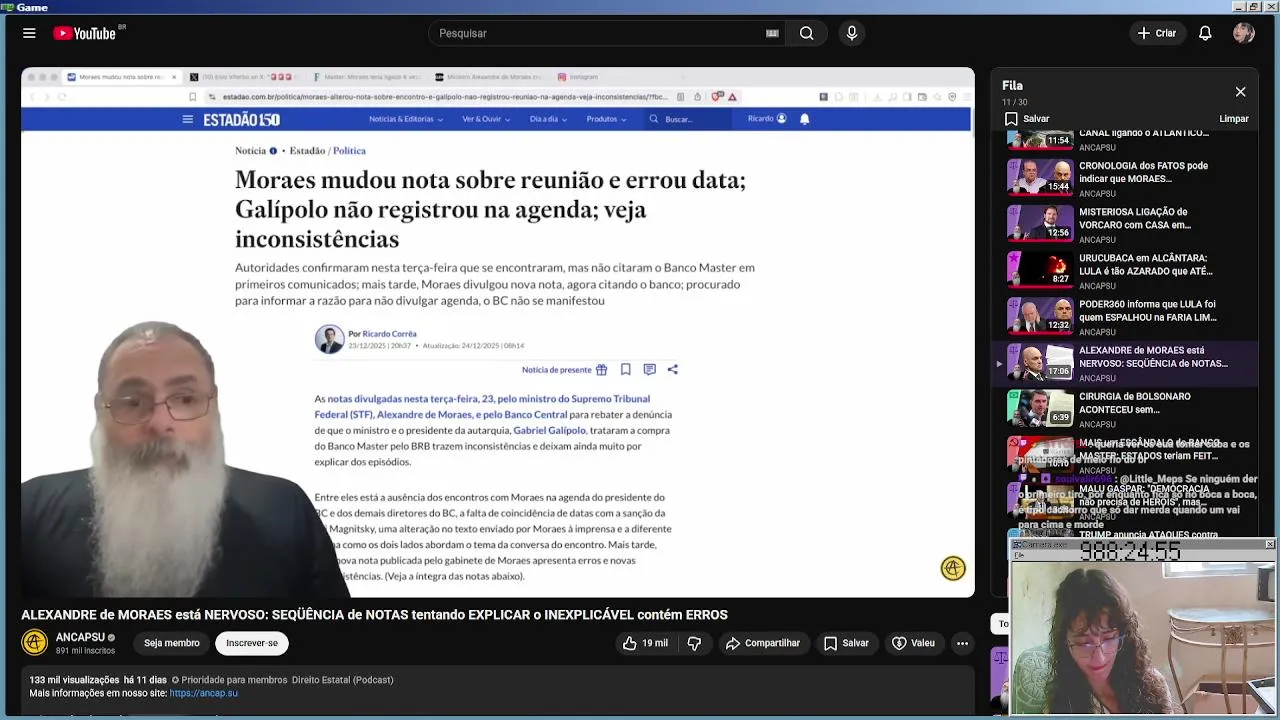Screen dimensions: 1280x720
Task: Expand the Notícias & Editoriais dropdown
Action: pos(405,119)
